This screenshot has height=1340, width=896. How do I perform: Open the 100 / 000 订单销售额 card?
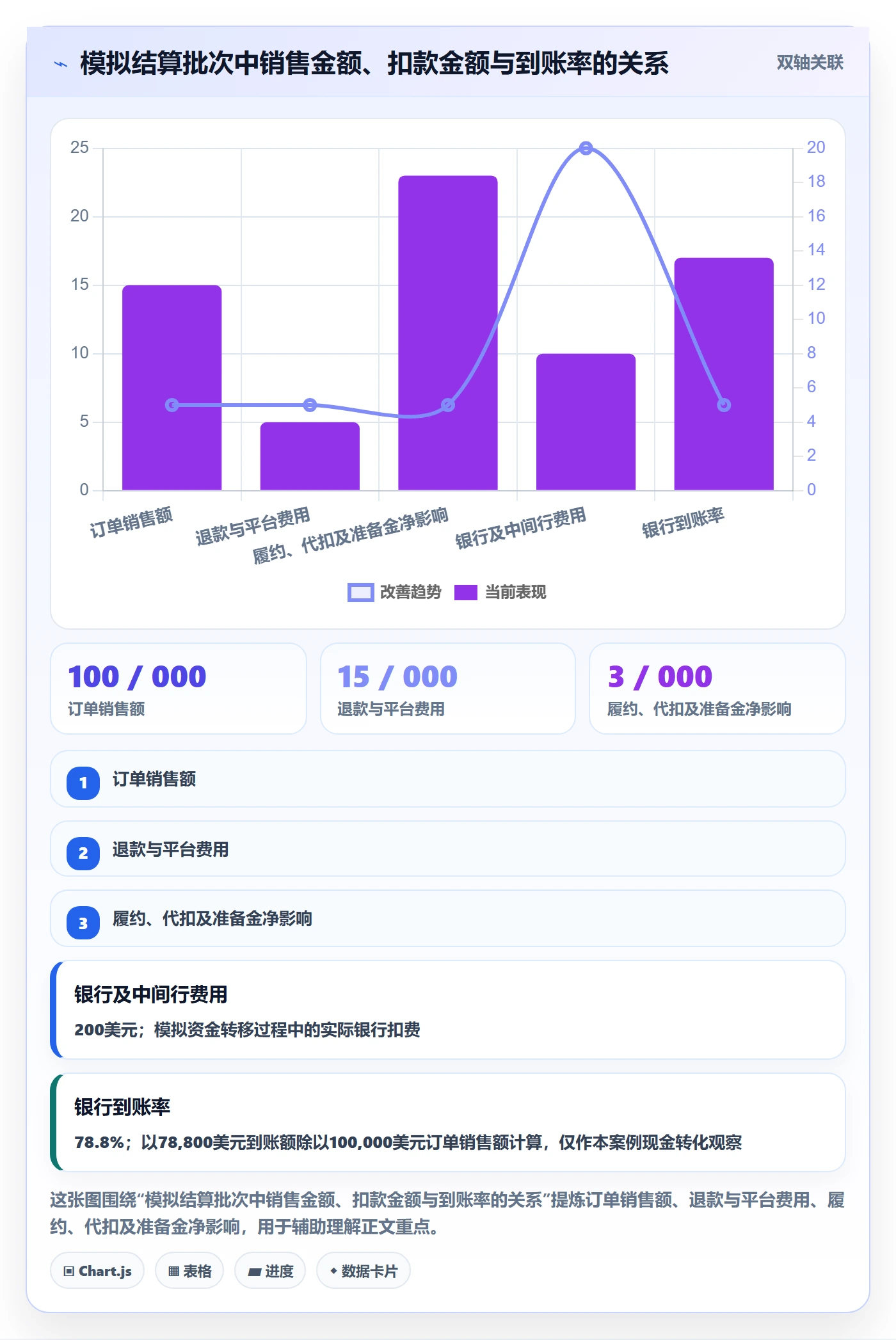point(179,689)
